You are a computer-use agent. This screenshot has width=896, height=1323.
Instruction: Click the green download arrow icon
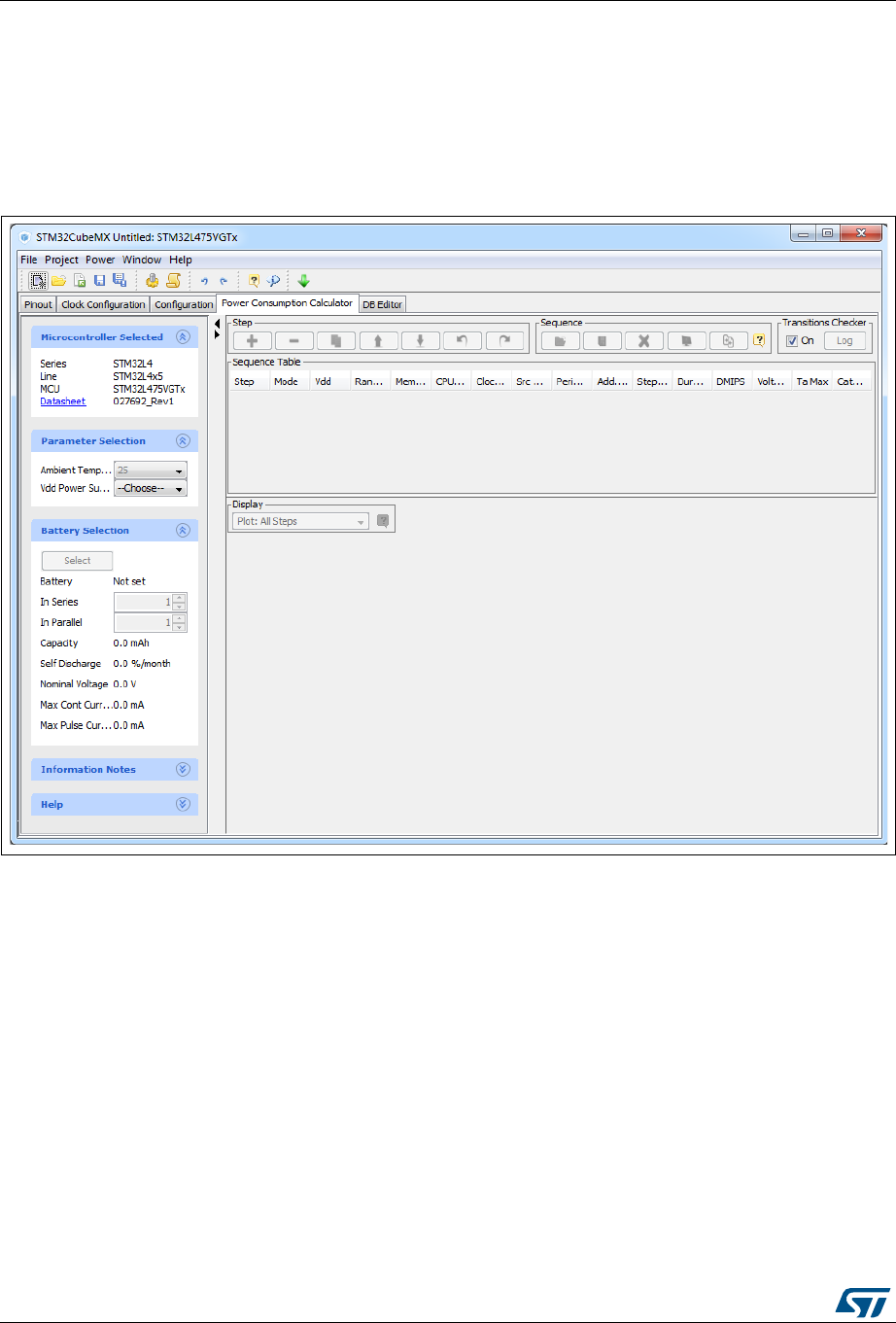point(303,281)
